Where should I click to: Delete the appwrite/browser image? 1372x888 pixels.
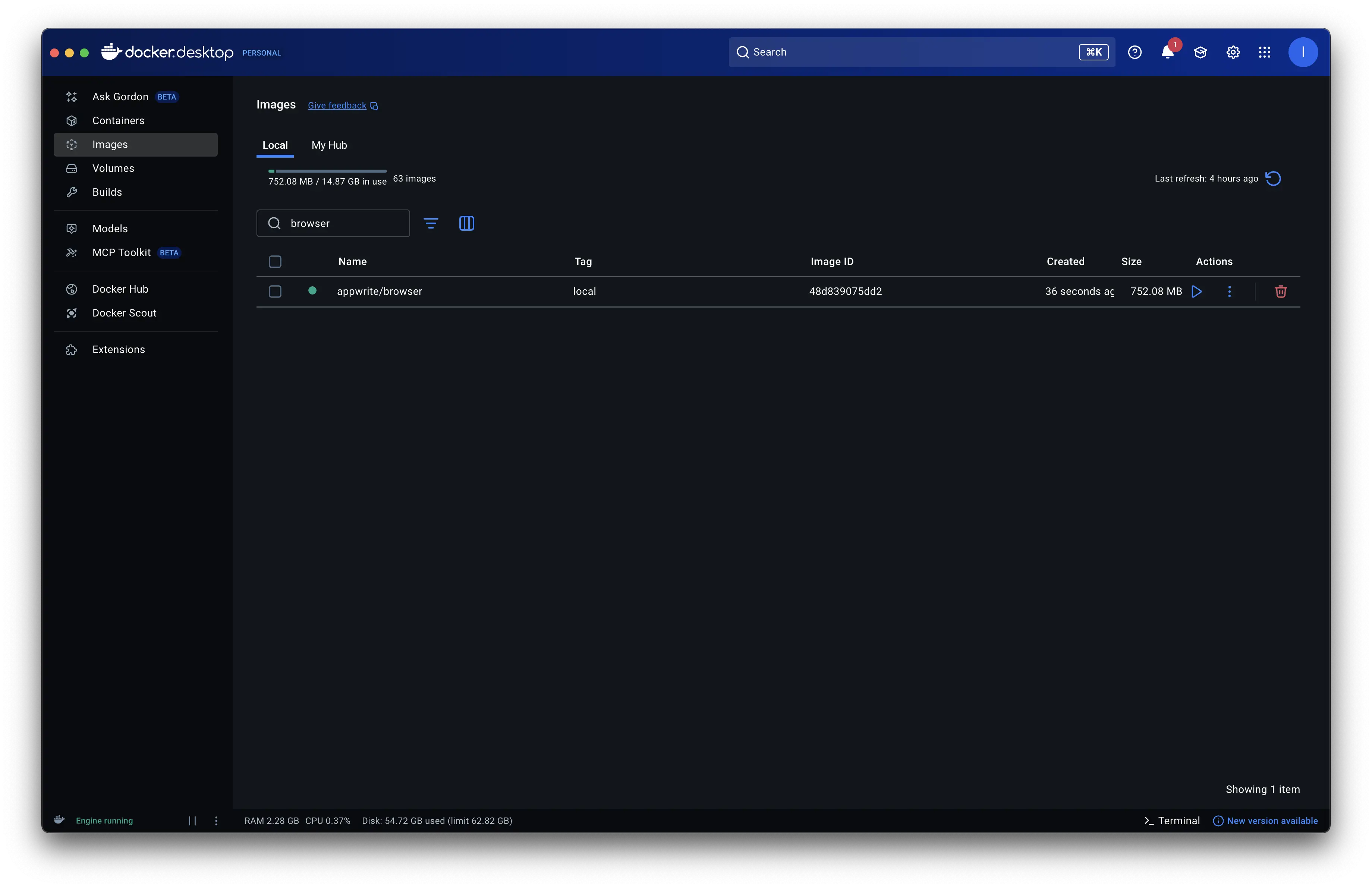[1280, 291]
